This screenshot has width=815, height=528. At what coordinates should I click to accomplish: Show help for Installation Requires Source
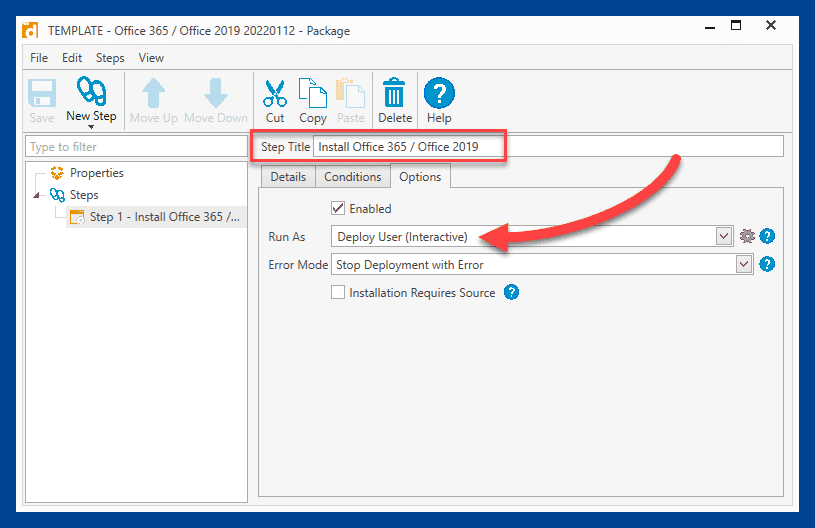(x=511, y=292)
